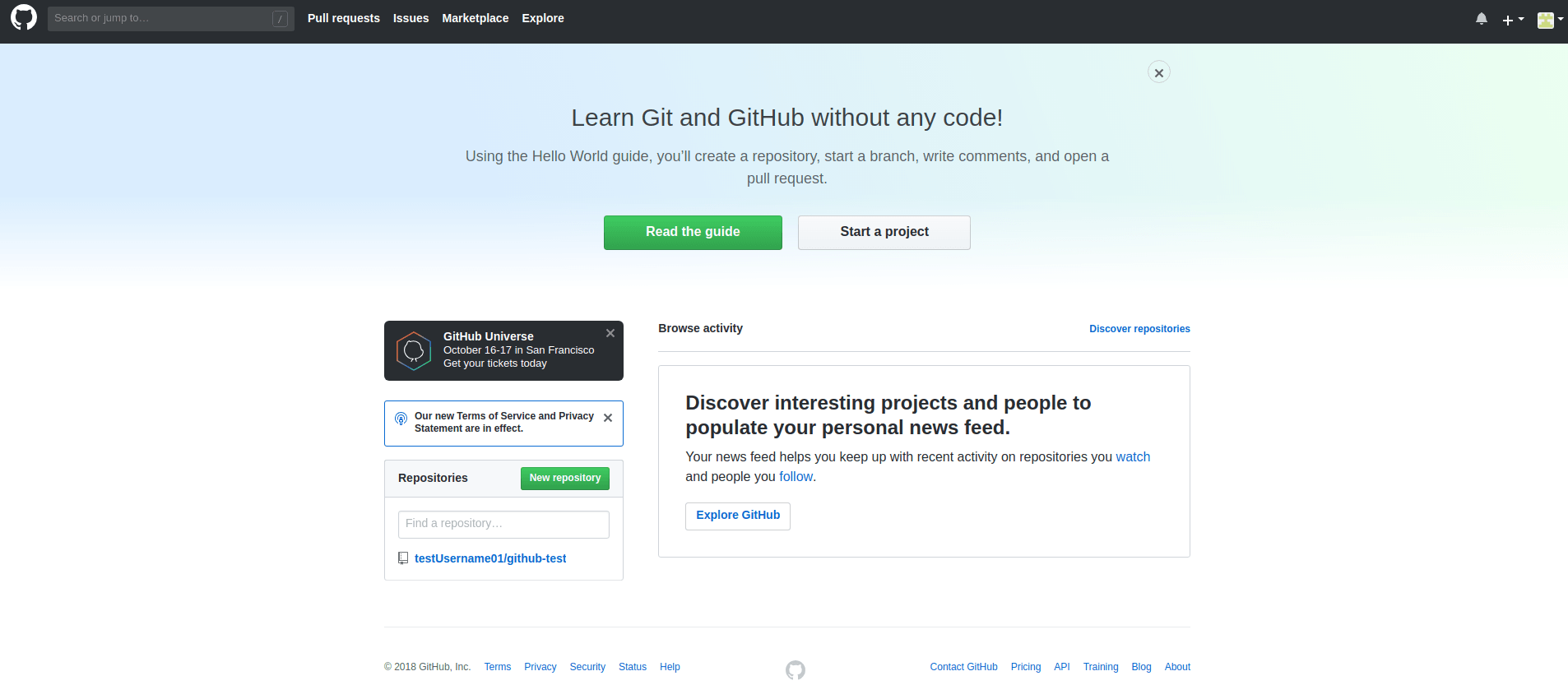Open footer Help link

[x=670, y=667]
